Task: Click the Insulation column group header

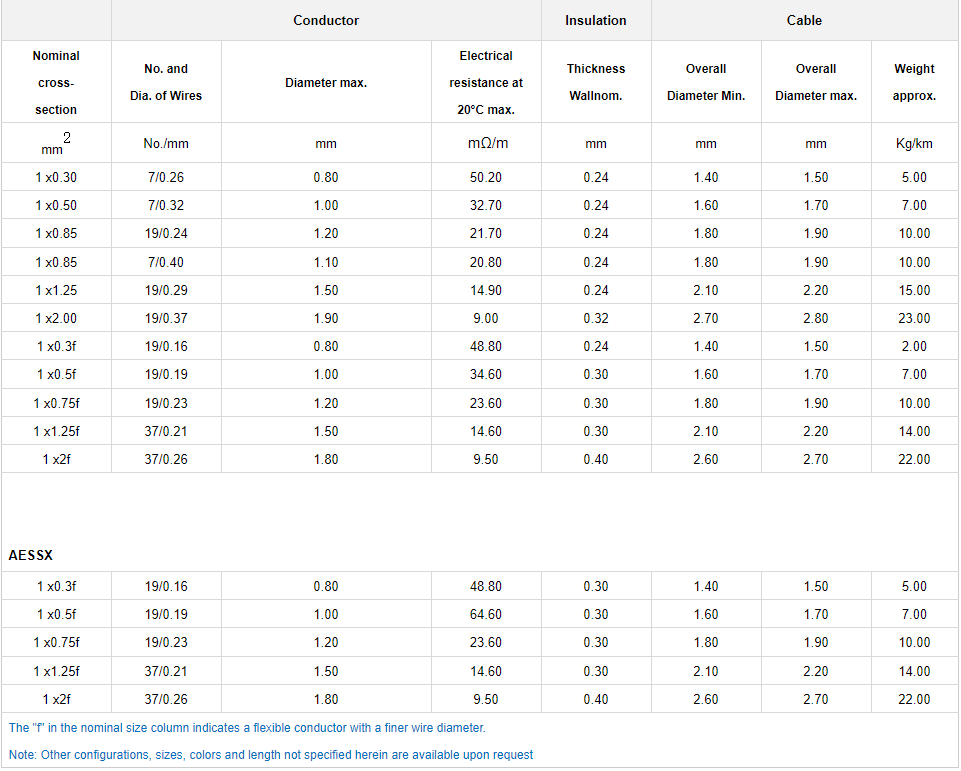Action: [596, 20]
